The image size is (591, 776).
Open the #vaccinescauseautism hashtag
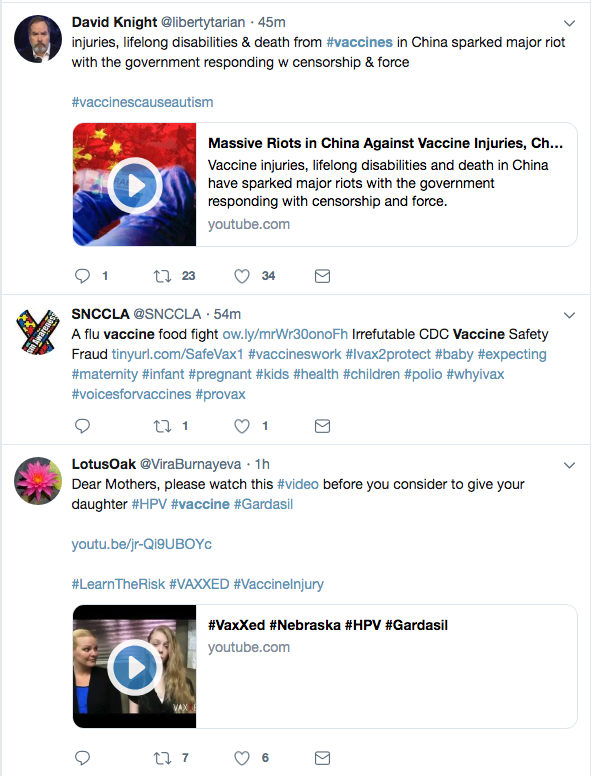click(143, 102)
